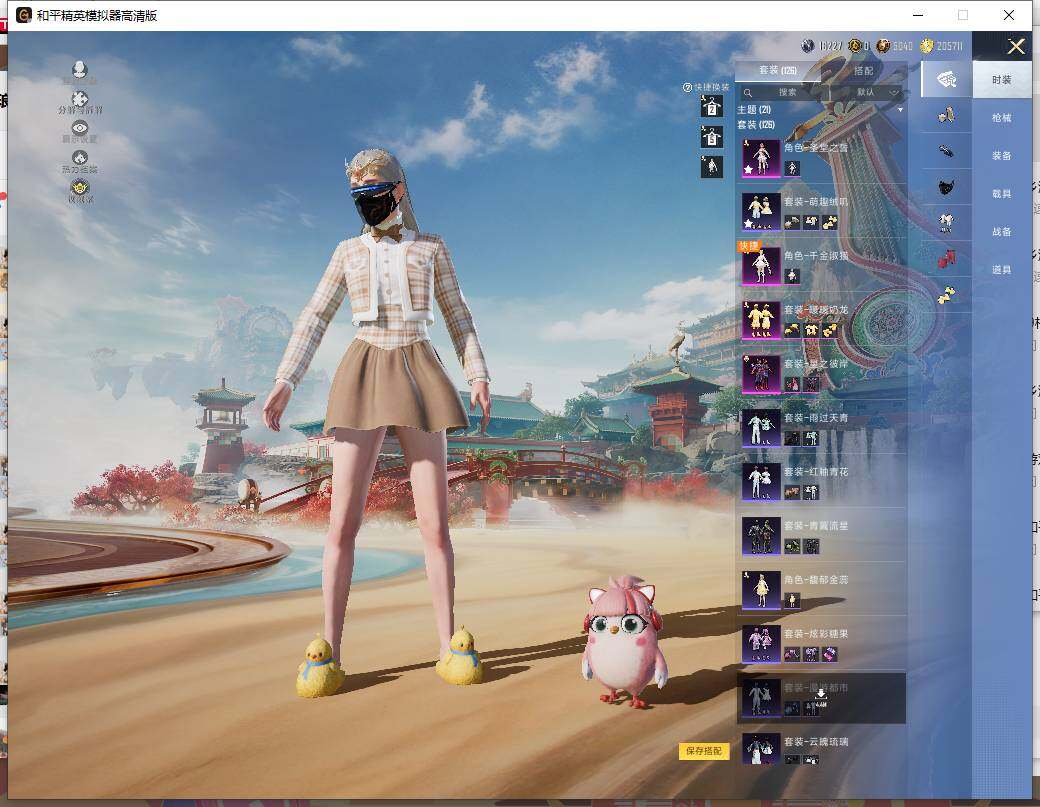Select the 角色-千金淑猫 outfit thumbnail
Image resolution: width=1040 pixels, height=807 pixels.
point(761,266)
